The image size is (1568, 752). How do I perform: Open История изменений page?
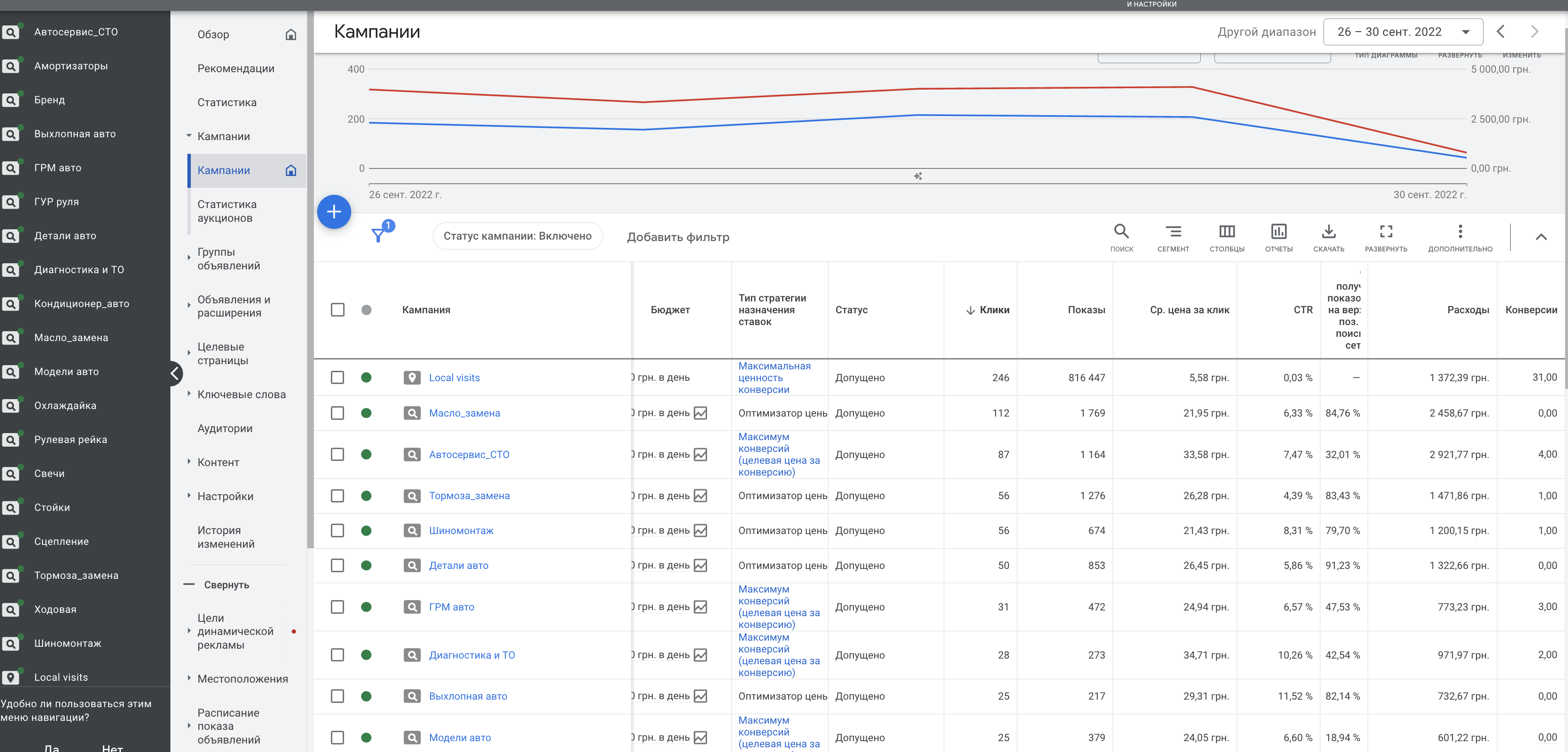tap(226, 537)
